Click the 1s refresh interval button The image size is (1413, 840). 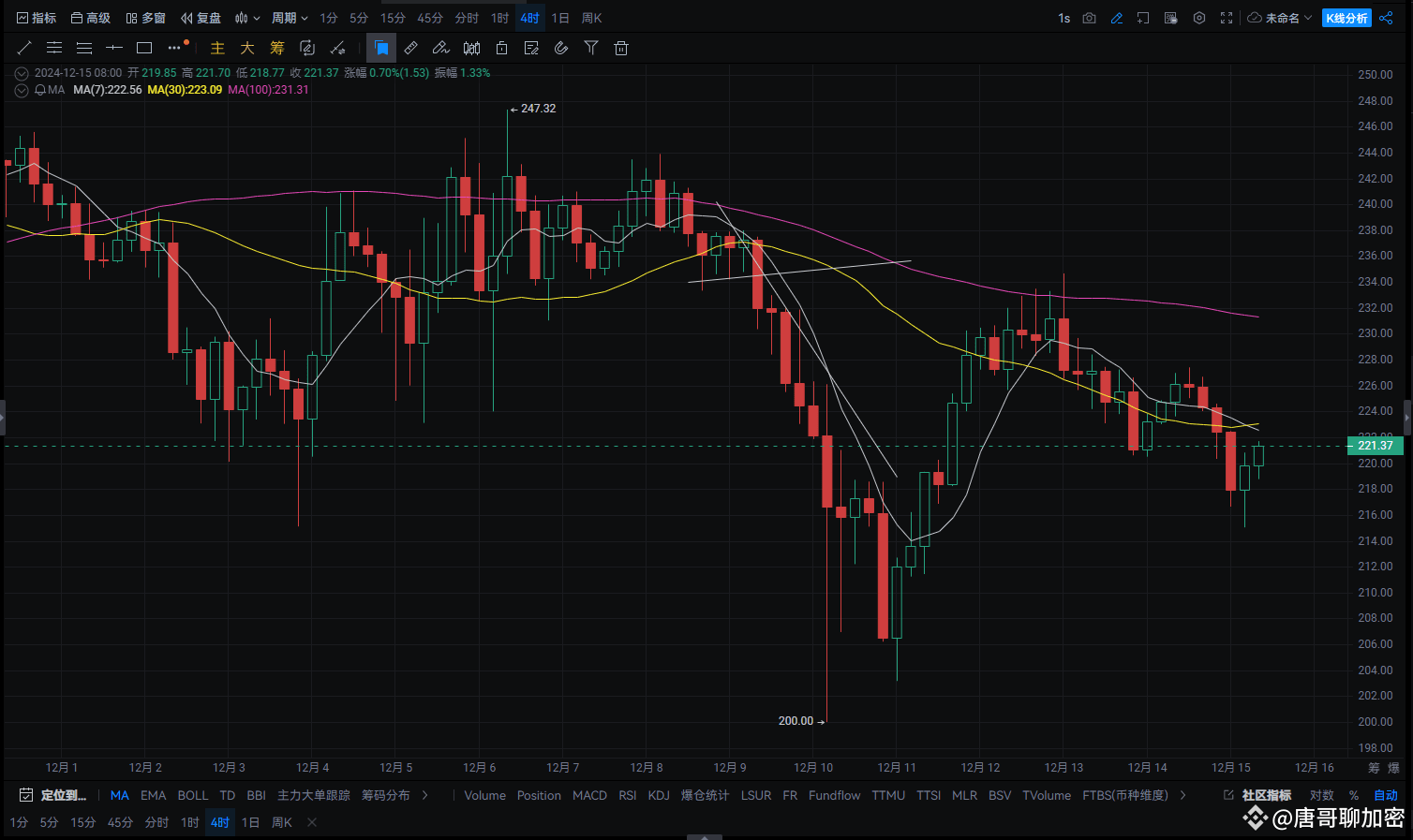tap(1064, 18)
